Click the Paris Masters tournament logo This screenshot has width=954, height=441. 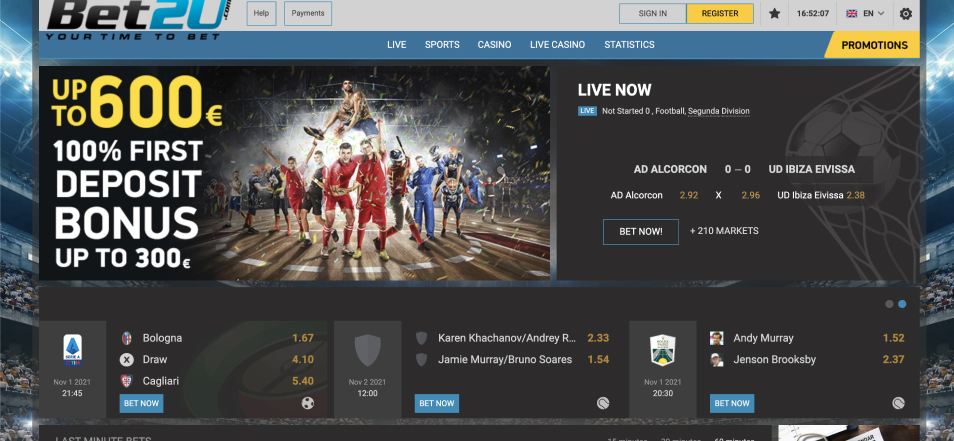[x=663, y=350]
